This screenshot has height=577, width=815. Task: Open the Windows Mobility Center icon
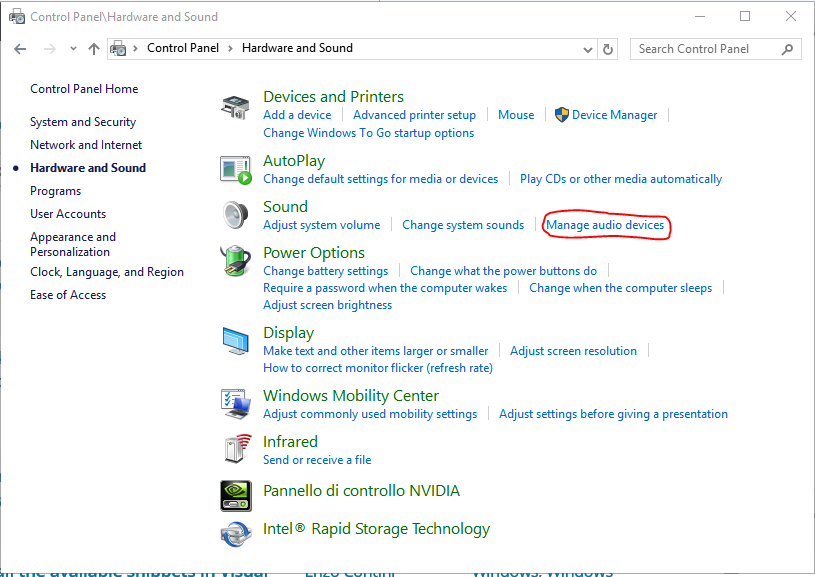[235, 404]
